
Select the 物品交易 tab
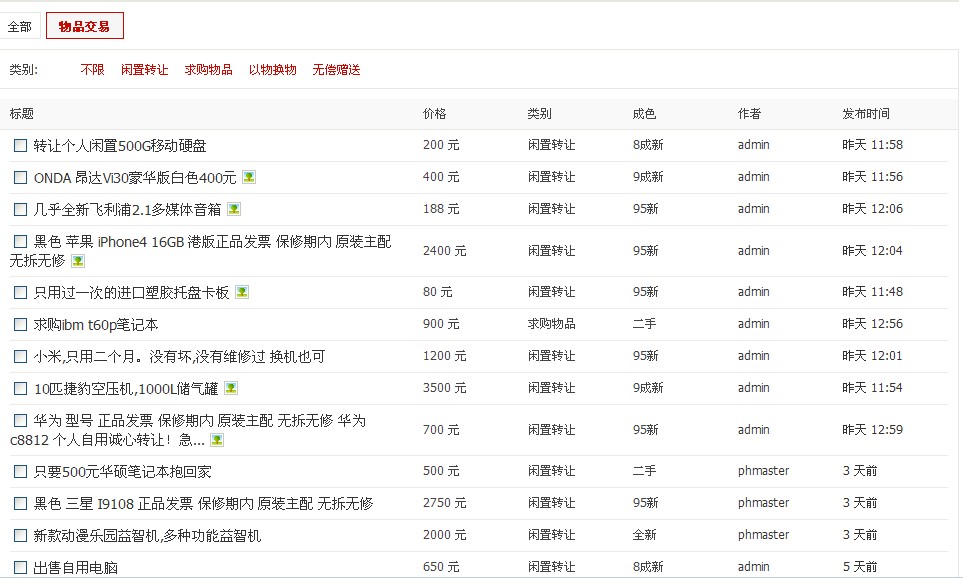click(x=85, y=26)
